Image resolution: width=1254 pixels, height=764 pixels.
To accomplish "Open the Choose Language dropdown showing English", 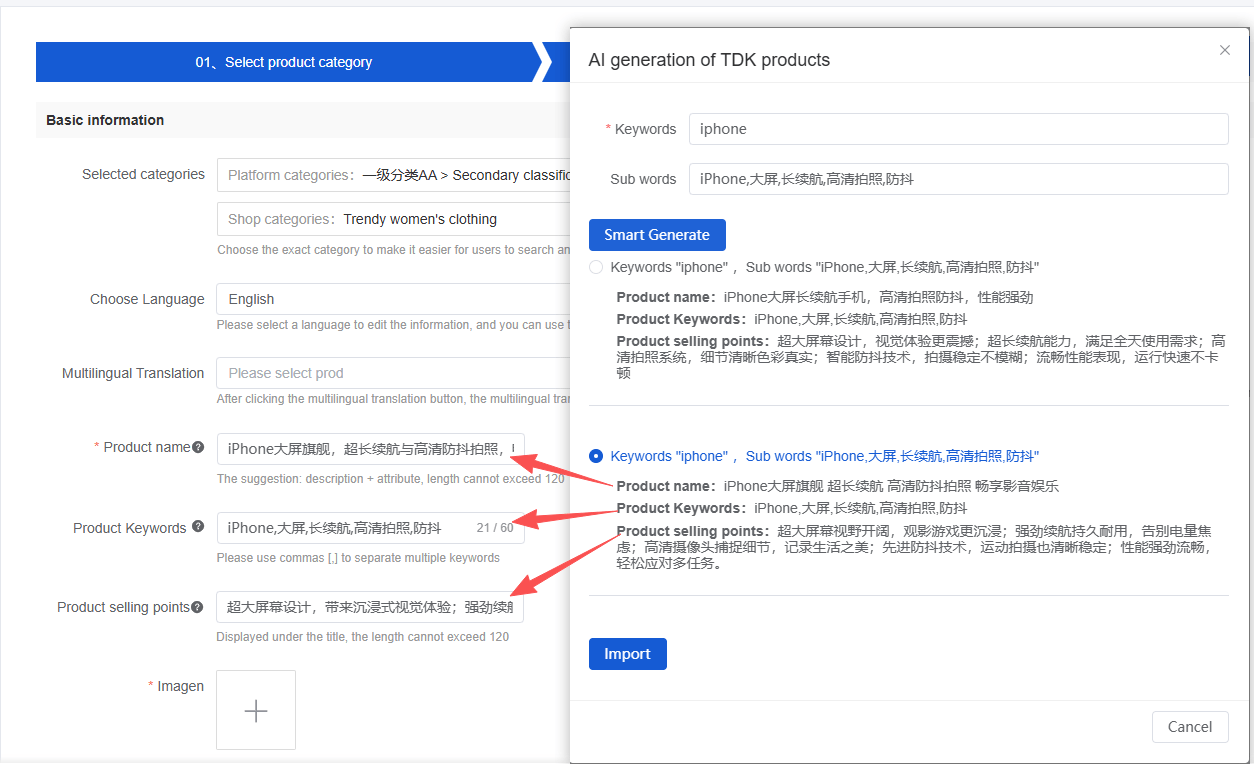I will coord(394,299).
